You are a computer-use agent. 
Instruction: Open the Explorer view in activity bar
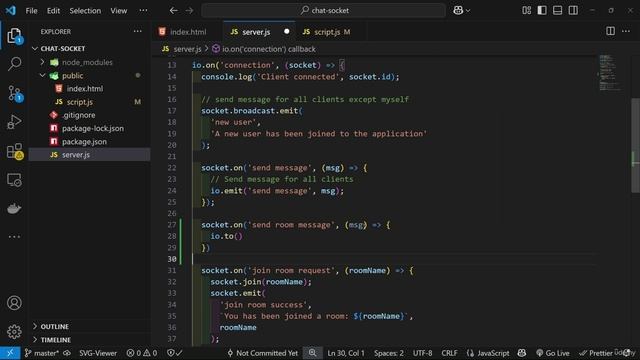click(14, 36)
